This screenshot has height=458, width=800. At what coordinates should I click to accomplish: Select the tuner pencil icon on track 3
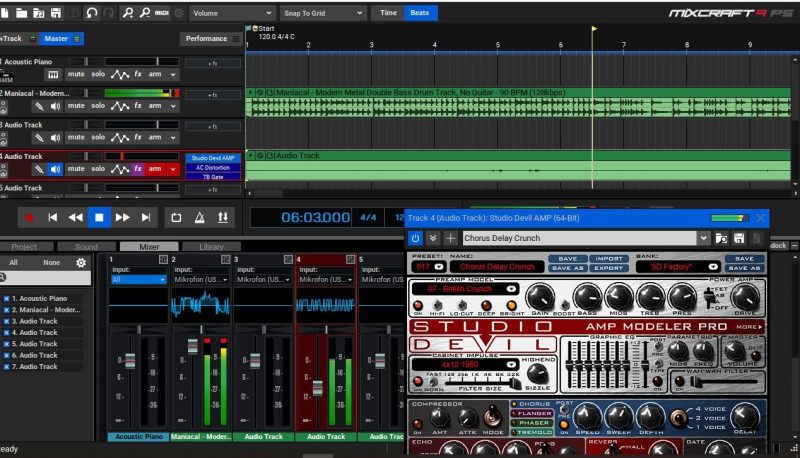pyautogui.click(x=39, y=138)
